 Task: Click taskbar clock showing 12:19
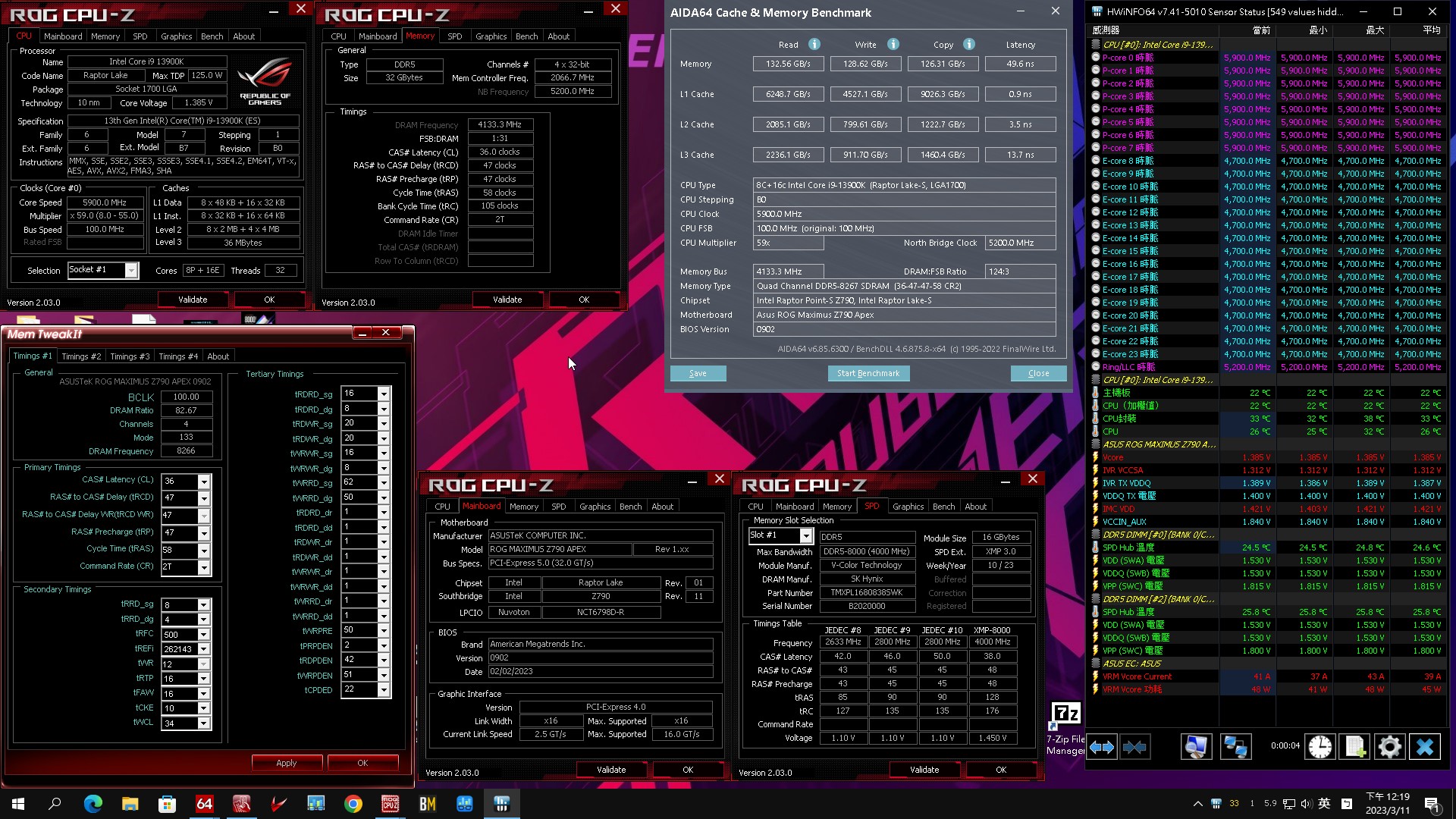click(1387, 804)
